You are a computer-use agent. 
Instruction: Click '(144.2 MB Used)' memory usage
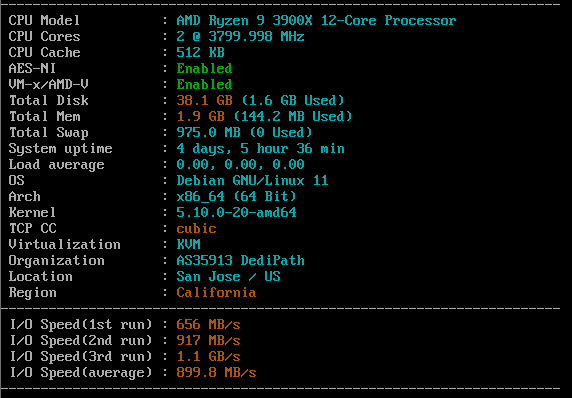pos(293,116)
